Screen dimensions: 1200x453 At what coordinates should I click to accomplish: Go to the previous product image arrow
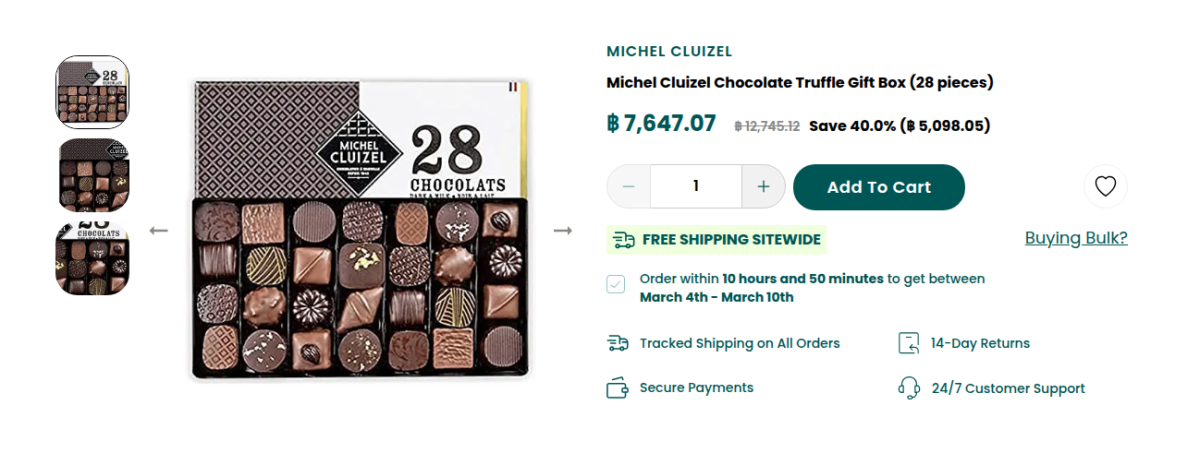point(159,231)
